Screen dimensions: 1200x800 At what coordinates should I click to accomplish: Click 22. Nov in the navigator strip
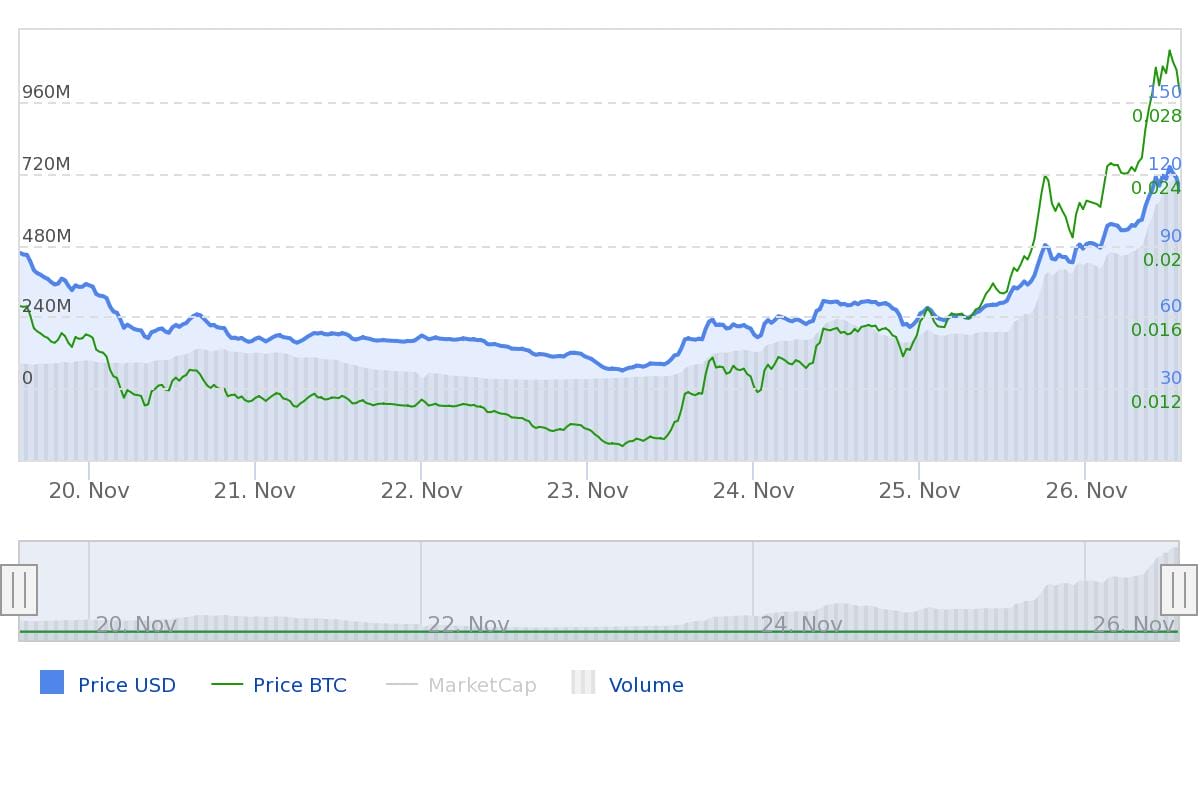[468, 625]
